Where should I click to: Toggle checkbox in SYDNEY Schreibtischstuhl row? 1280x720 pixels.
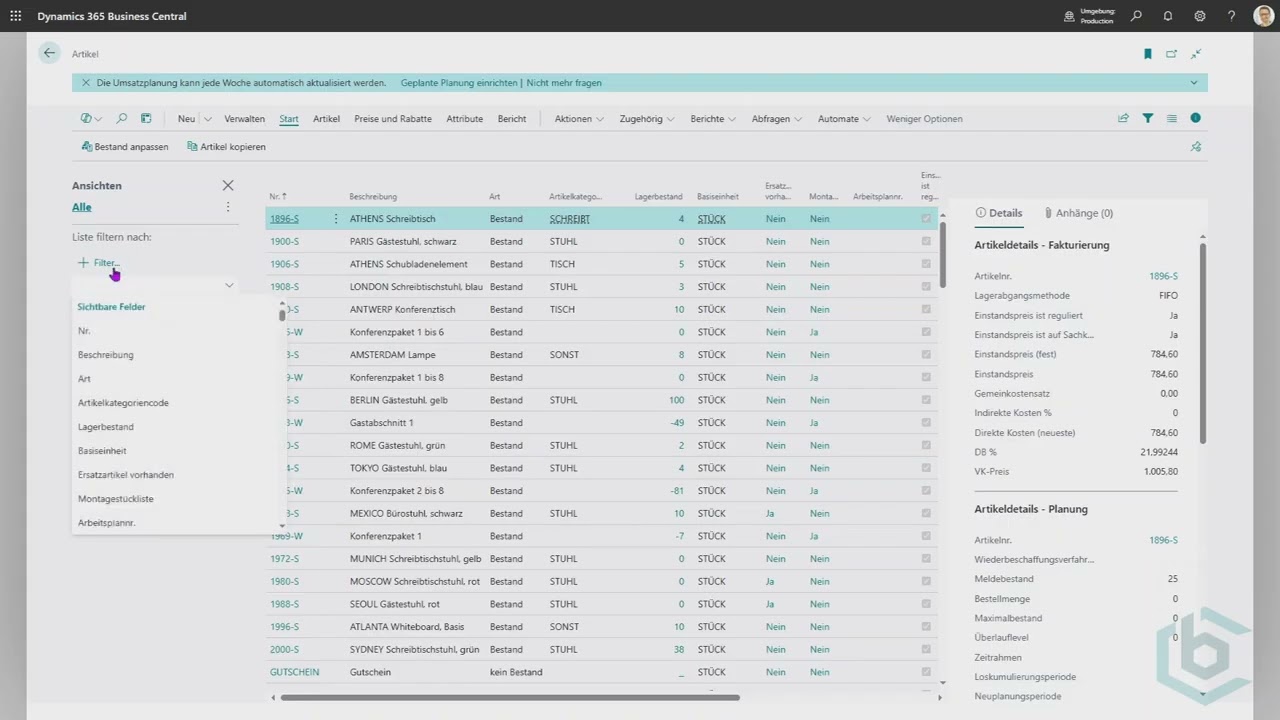click(926, 649)
